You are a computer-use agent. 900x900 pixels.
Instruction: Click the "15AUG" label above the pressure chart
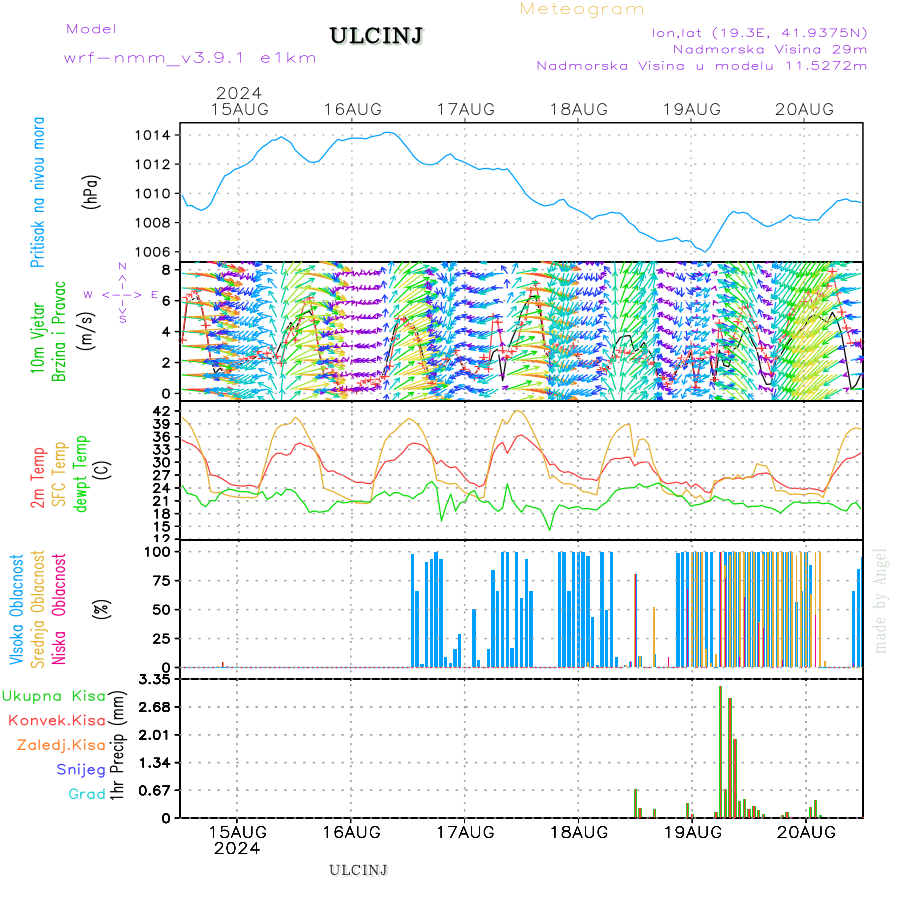[x=239, y=109]
